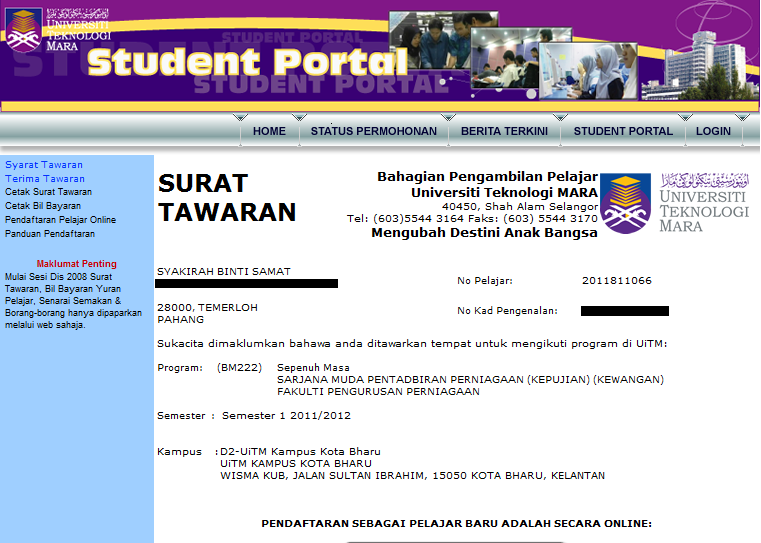The width and height of the screenshot is (761, 543).
Task: Click student number 2011811066
Action: 617,280
